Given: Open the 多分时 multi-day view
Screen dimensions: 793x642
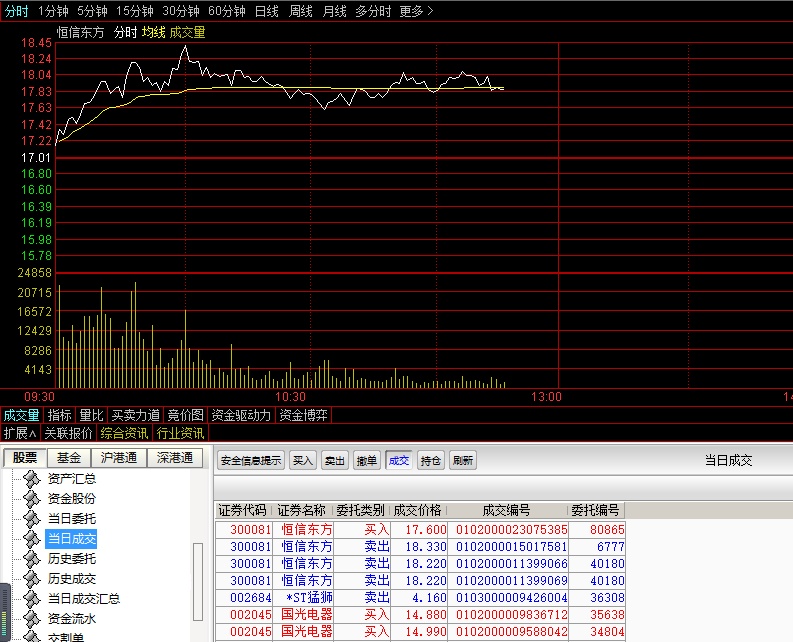Looking at the screenshot, I should point(373,11).
